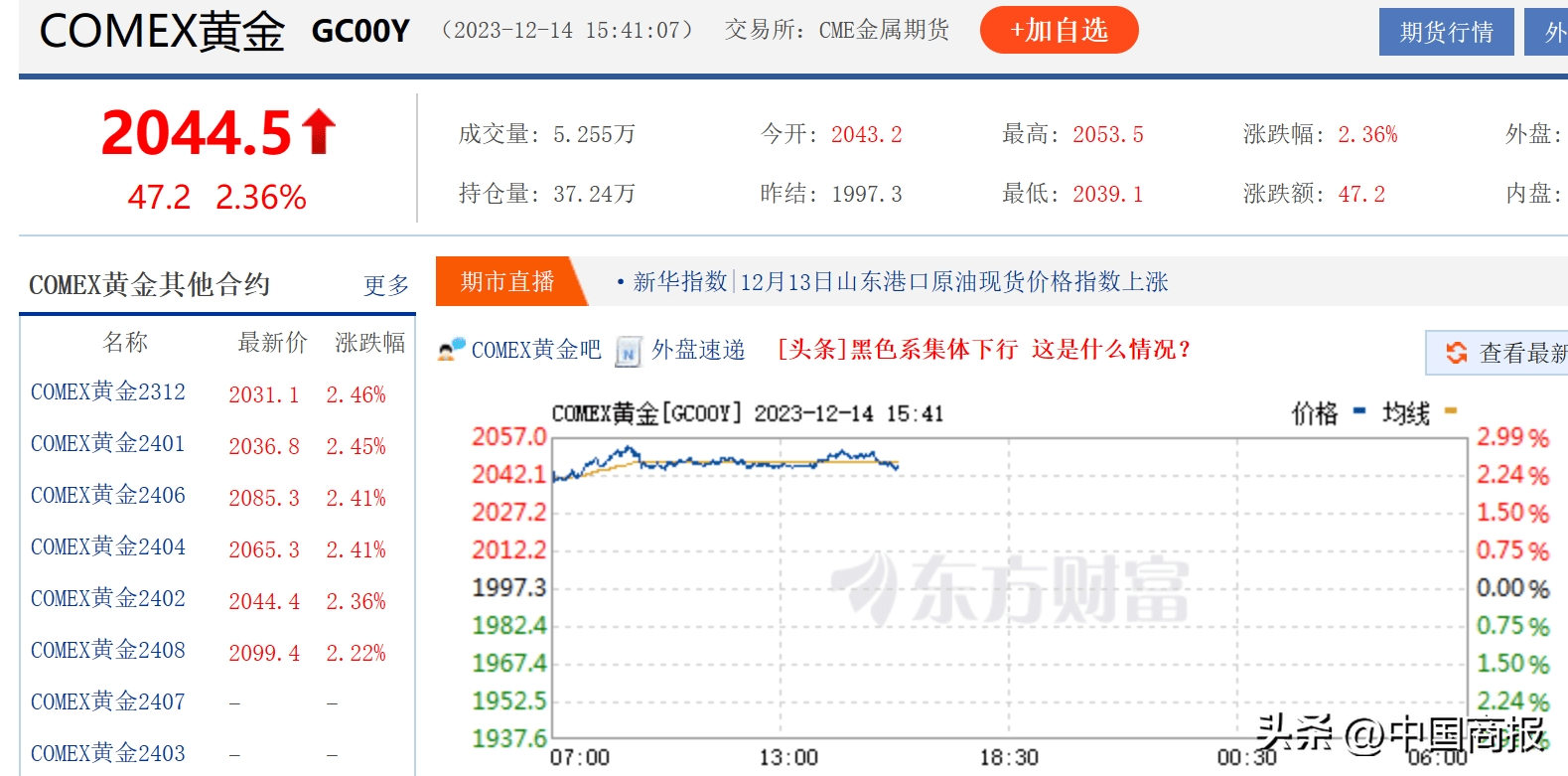This screenshot has height=776, width=1568.
Task: Open contract COMEX黄金2402
Action: pos(108,599)
